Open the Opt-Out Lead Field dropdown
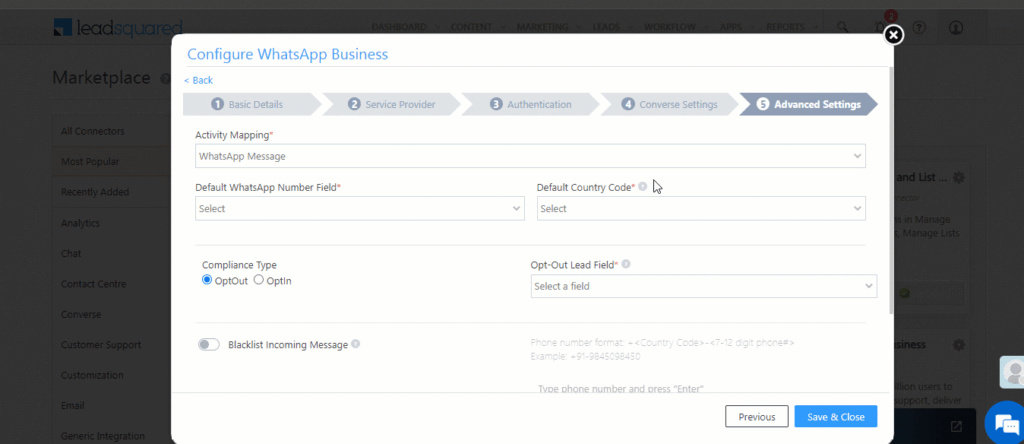 [x=704, y=286]
